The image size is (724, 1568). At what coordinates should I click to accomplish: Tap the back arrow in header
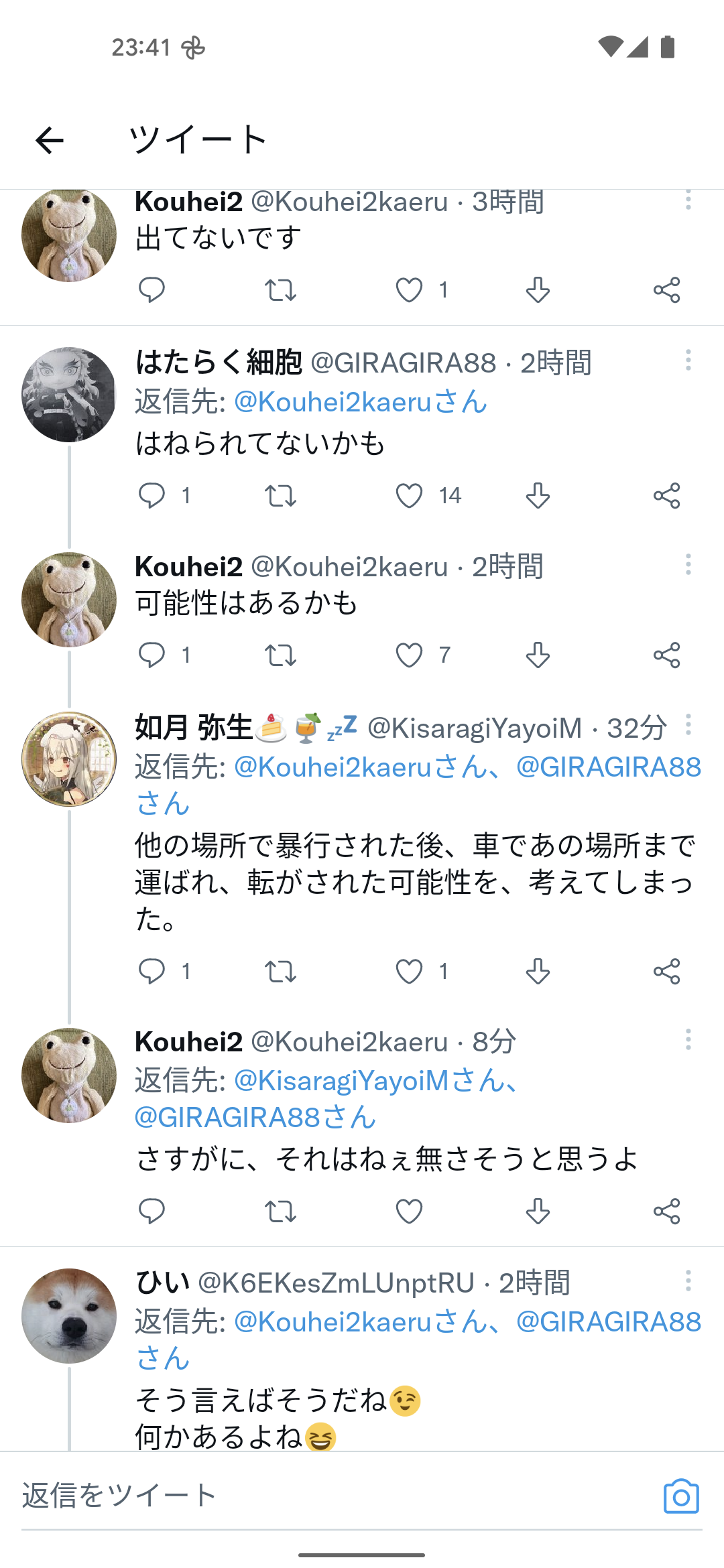tap(50, 141)
